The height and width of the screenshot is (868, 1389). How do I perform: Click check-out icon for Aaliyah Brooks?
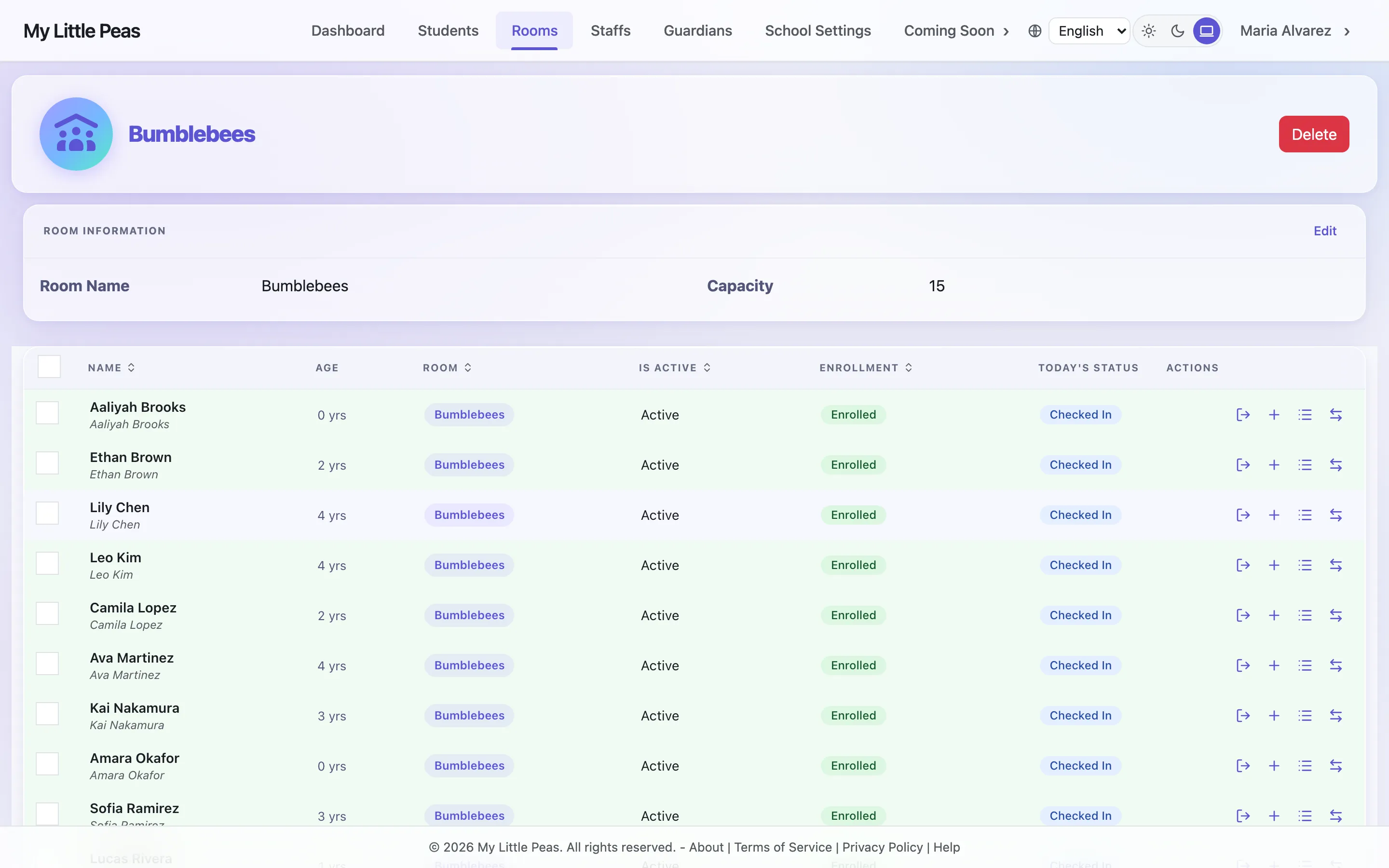click(1243, 415)
